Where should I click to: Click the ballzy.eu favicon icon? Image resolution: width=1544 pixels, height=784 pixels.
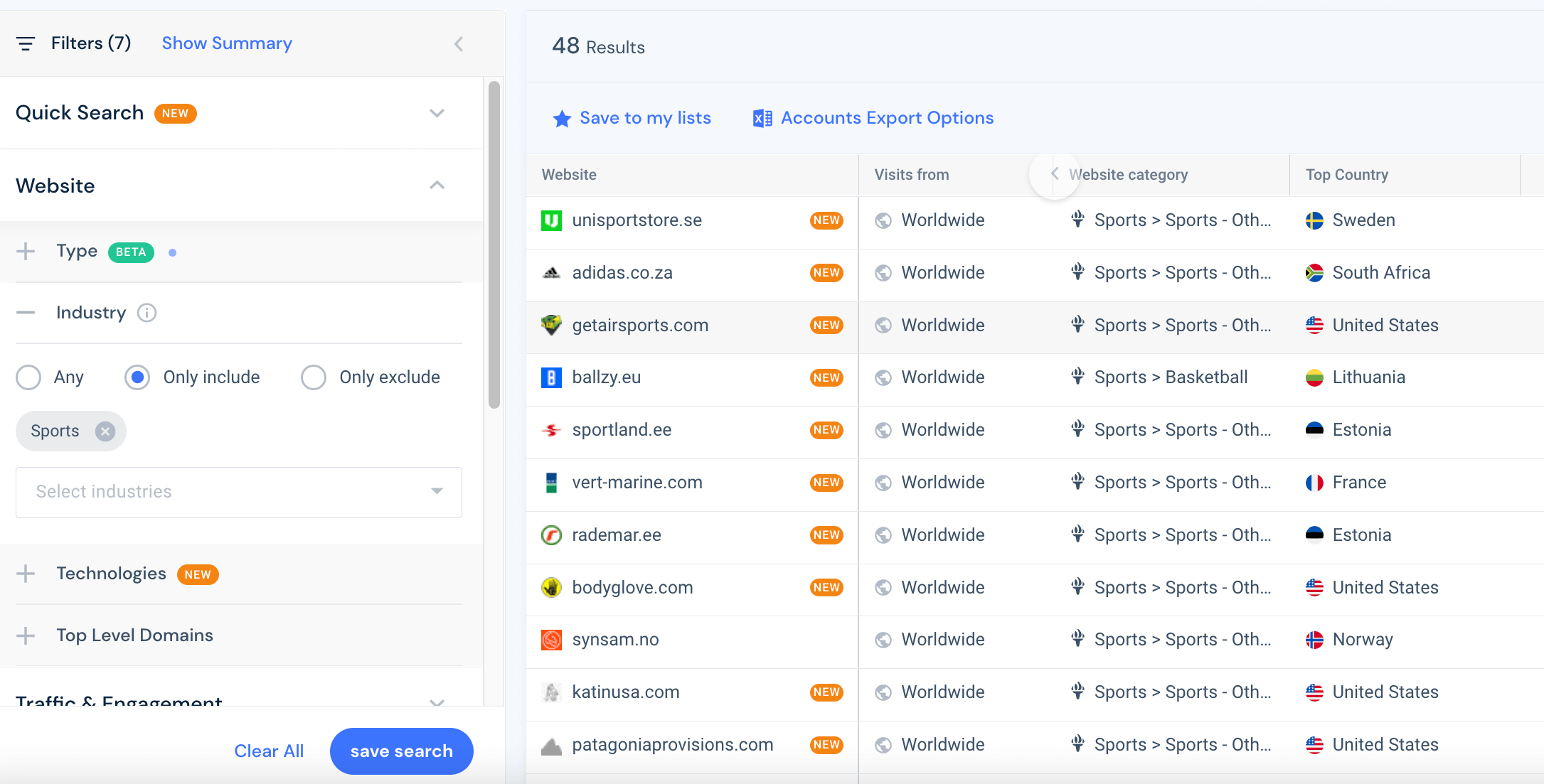551,377
